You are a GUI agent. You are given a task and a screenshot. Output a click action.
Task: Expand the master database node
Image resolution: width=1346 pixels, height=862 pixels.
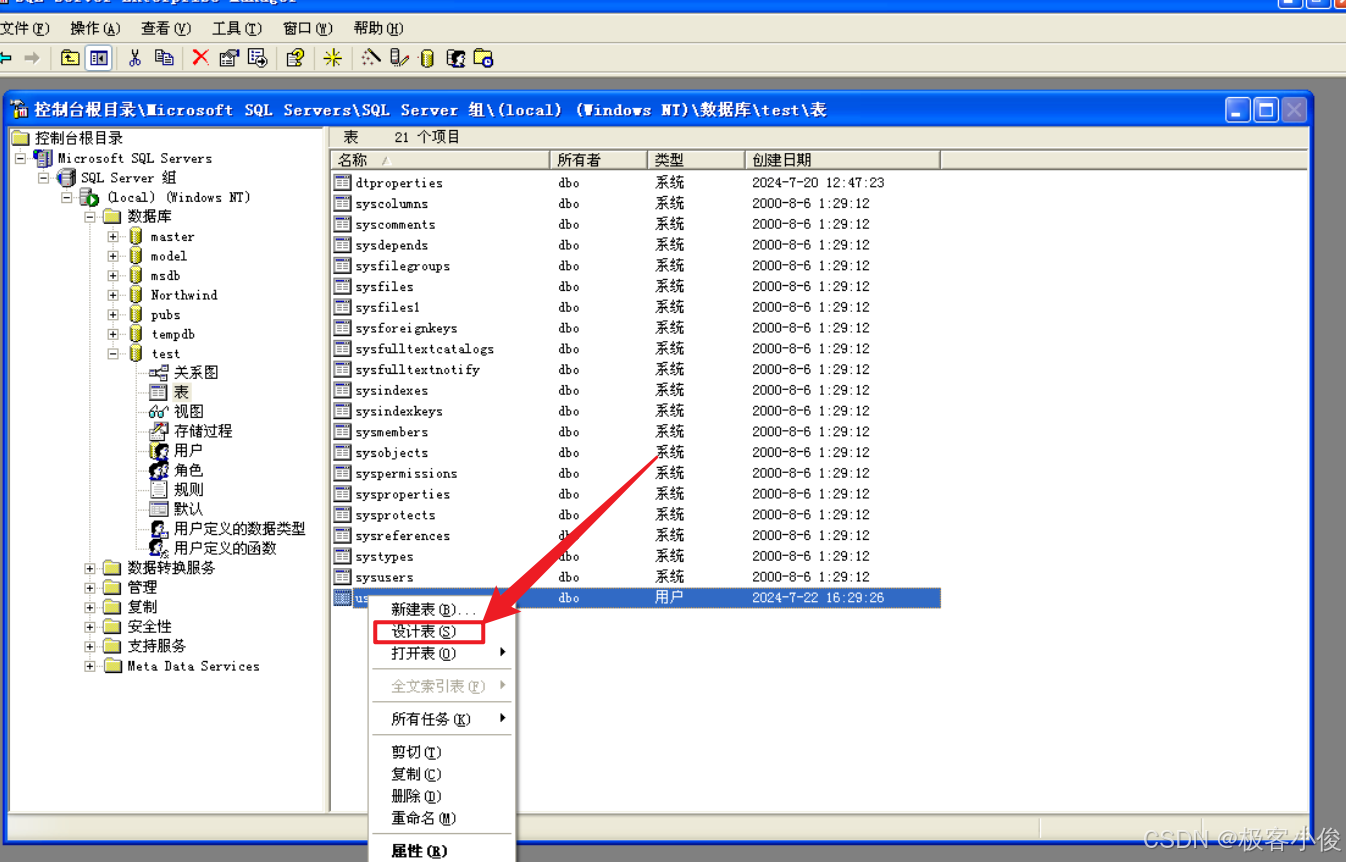113,237
